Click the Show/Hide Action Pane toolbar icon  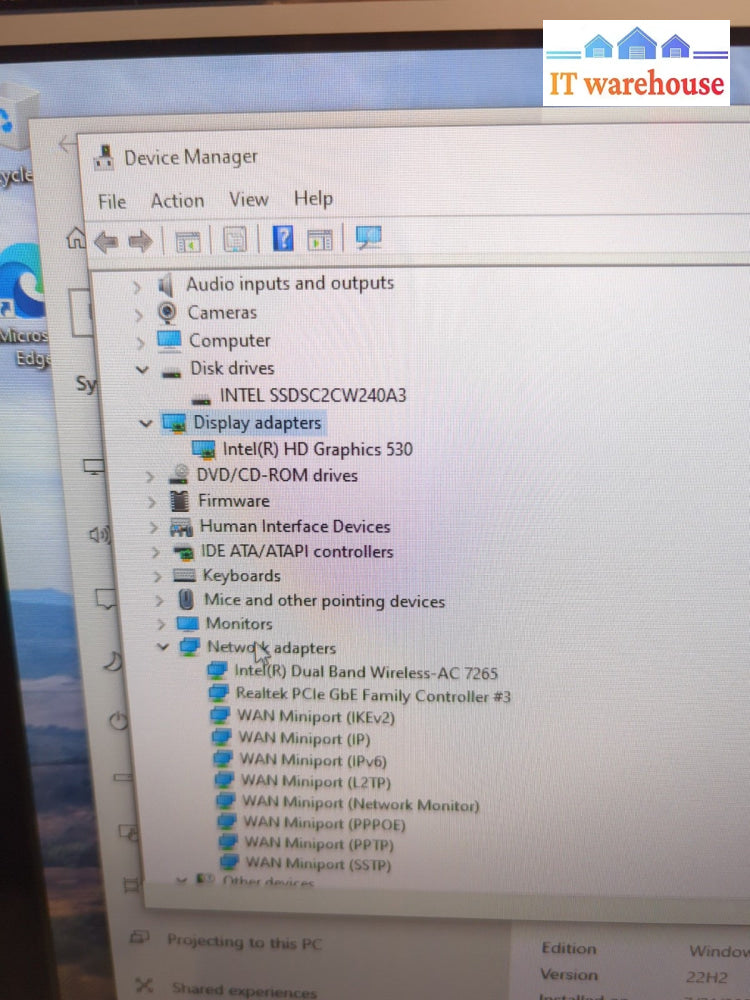320,240
